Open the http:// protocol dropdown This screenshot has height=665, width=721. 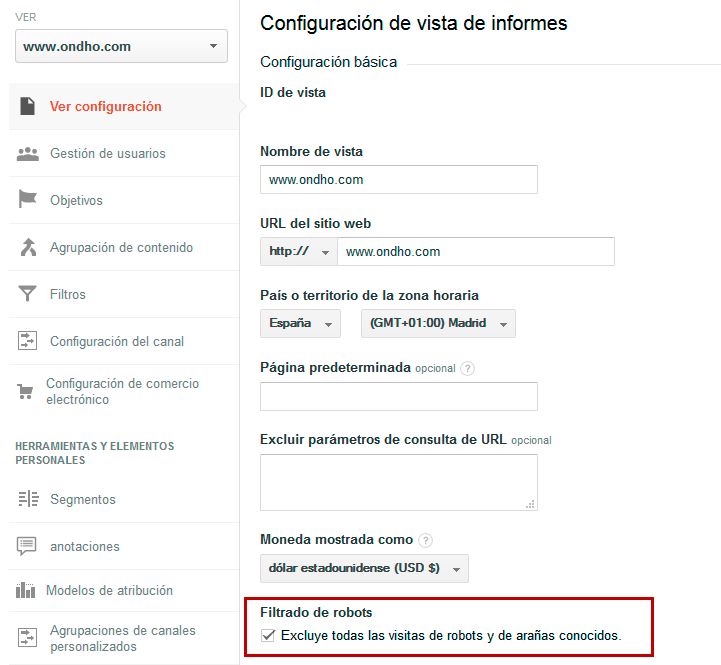[x=299, y=252]
